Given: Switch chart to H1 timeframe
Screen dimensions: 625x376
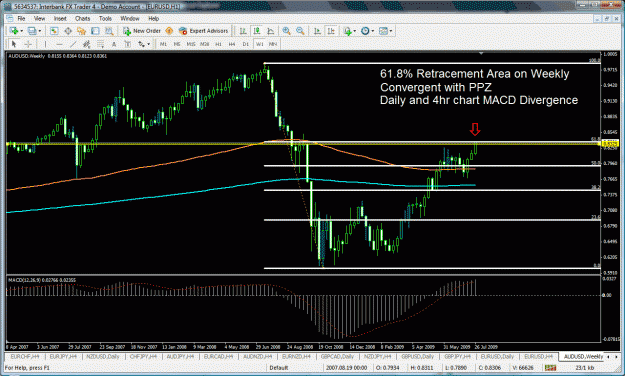Looking at the screenshot, I should coord(218,44).
